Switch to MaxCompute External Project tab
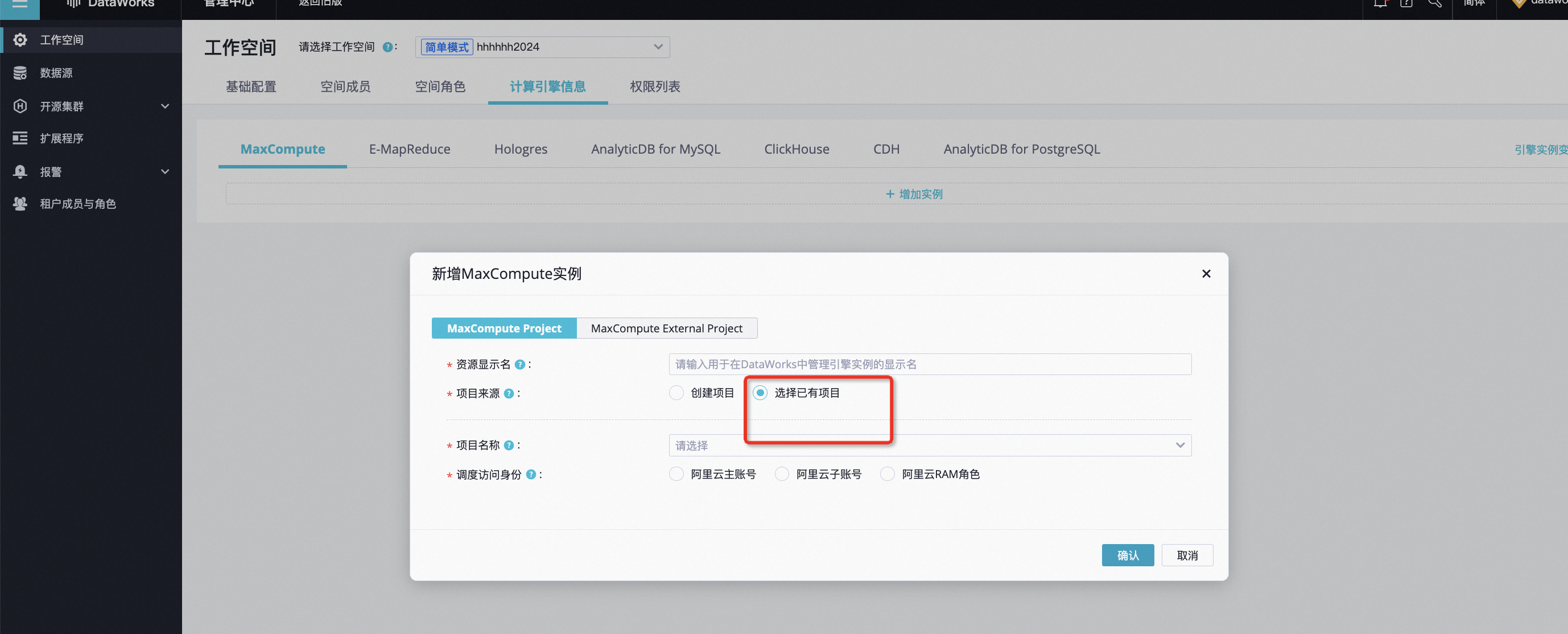1568x634 pixels. (667, 328)
